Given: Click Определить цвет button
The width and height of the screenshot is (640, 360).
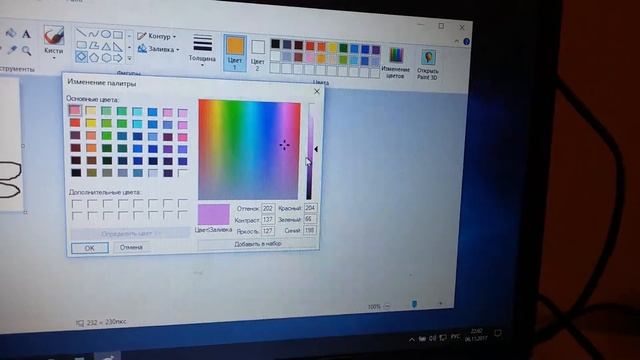Looking at the screenshot, I should [x=130, y=234].
